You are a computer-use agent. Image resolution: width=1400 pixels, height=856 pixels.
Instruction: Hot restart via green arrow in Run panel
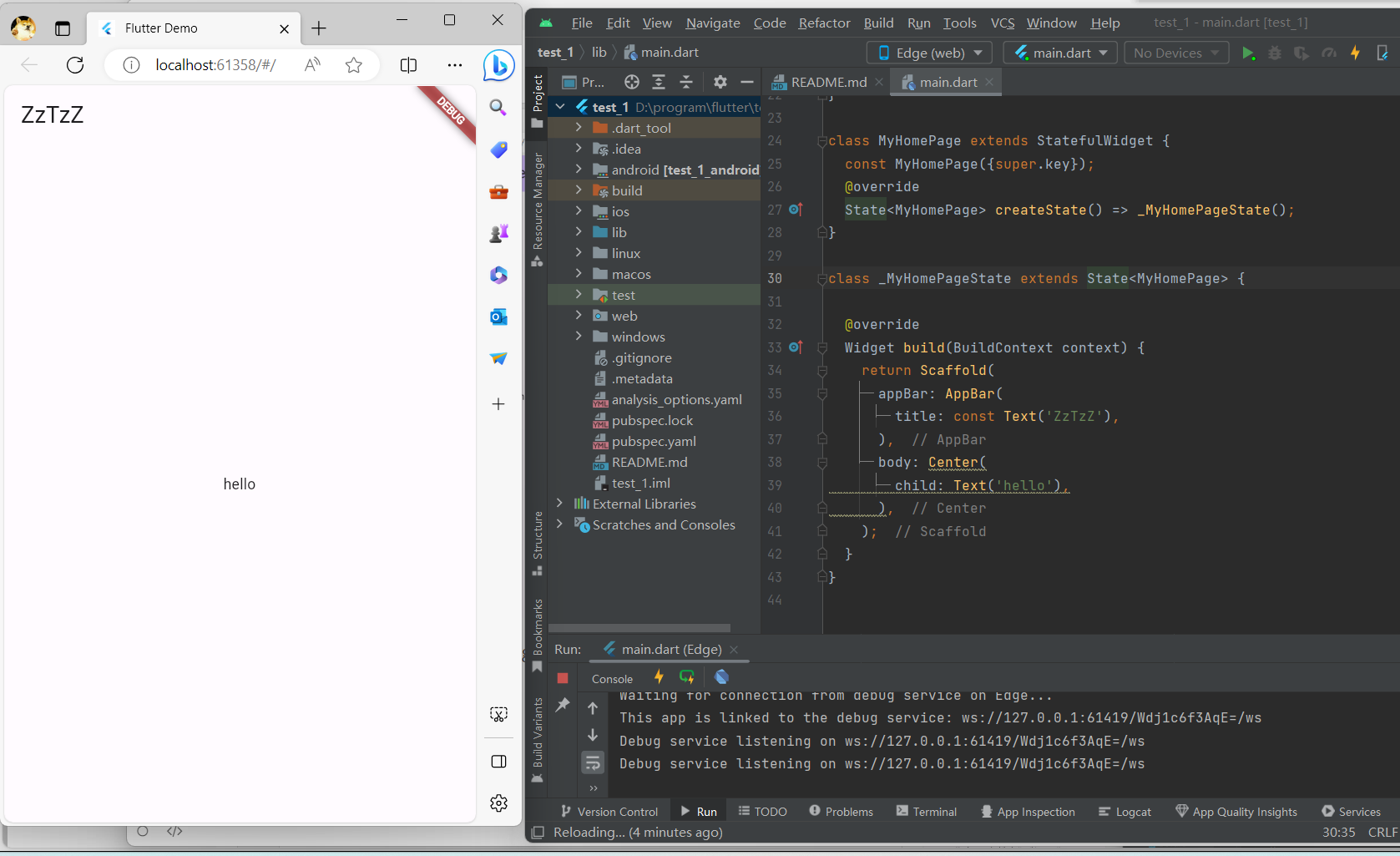click(687, 677)
